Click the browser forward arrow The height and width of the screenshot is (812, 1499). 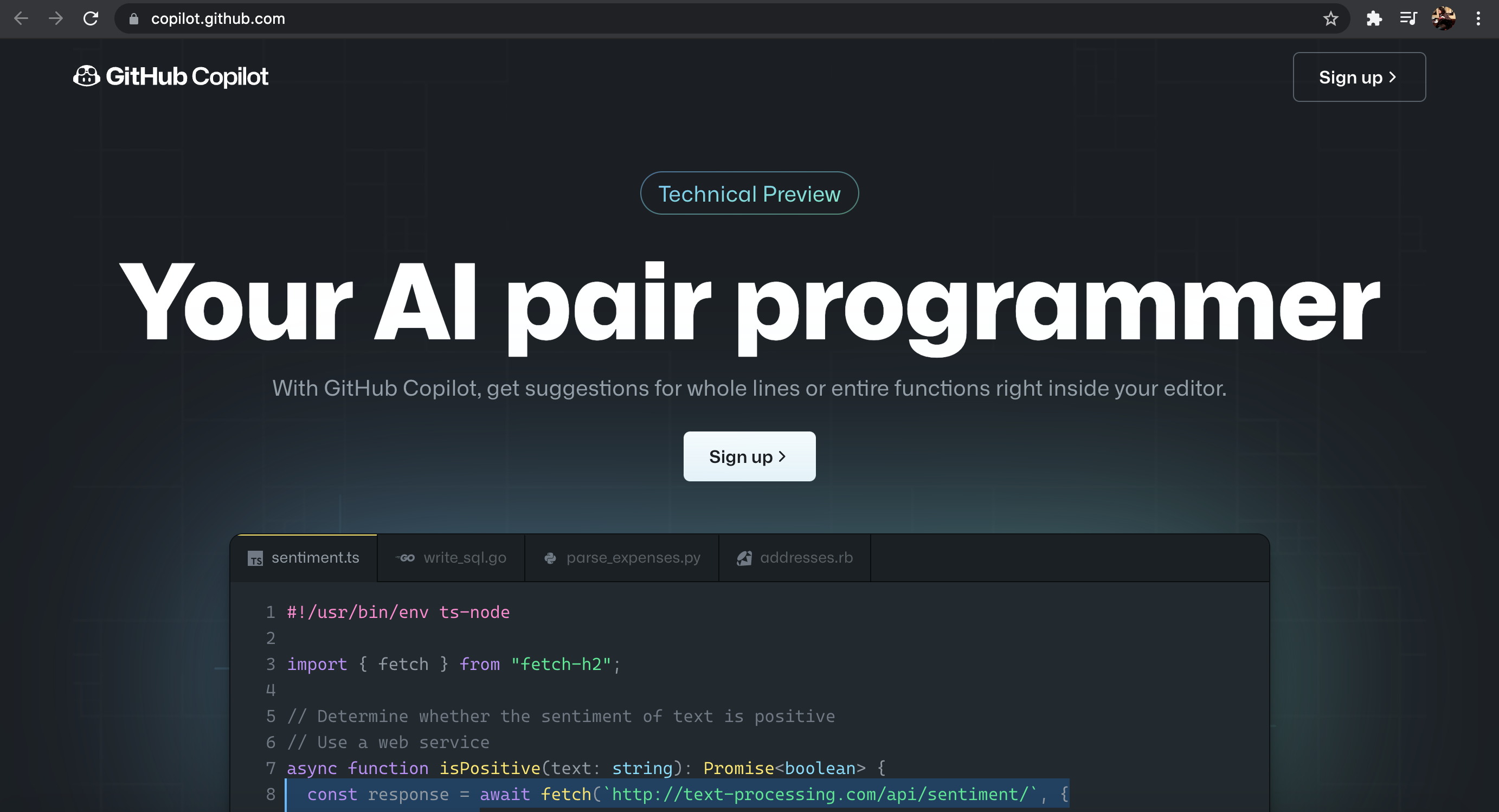pos(56,18)
